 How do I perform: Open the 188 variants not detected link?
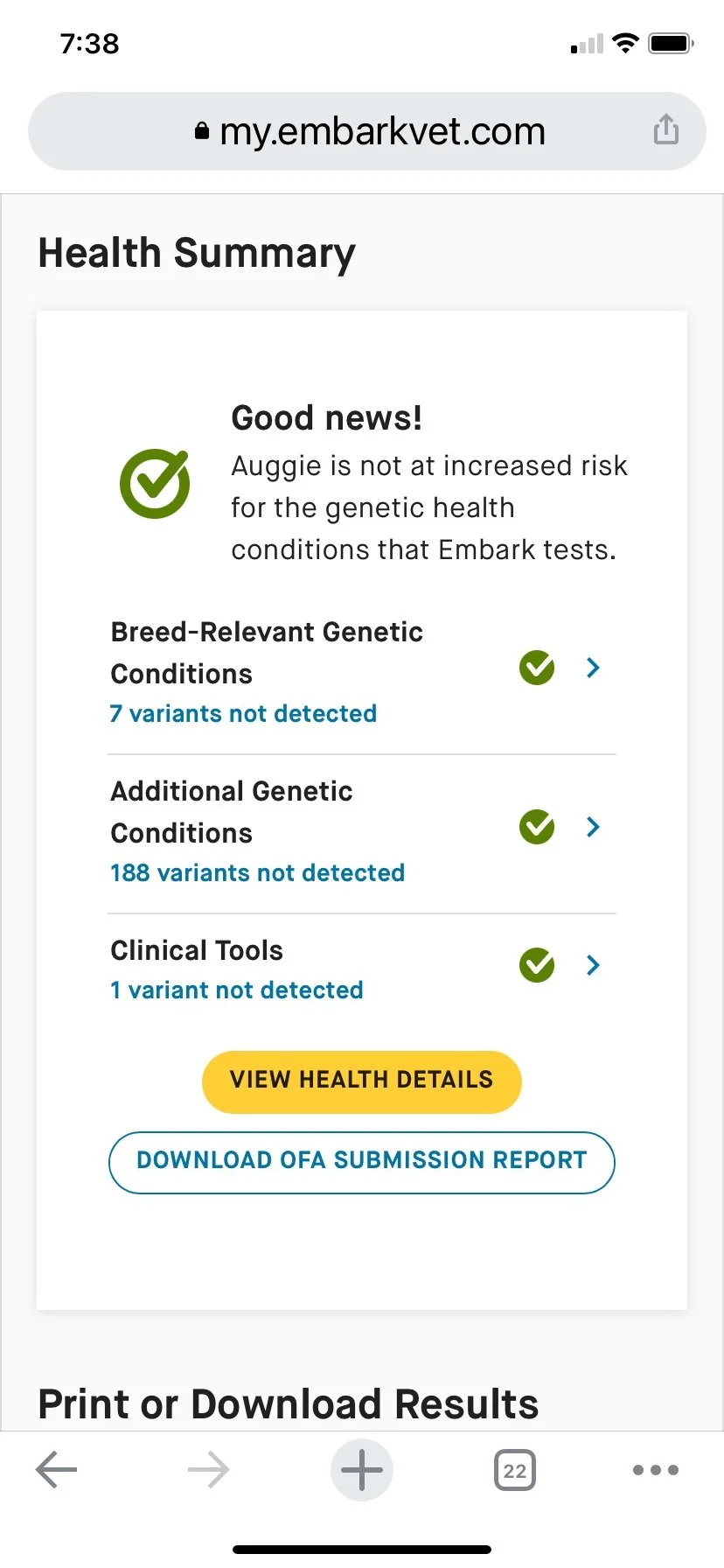click(x=257, y=872)
